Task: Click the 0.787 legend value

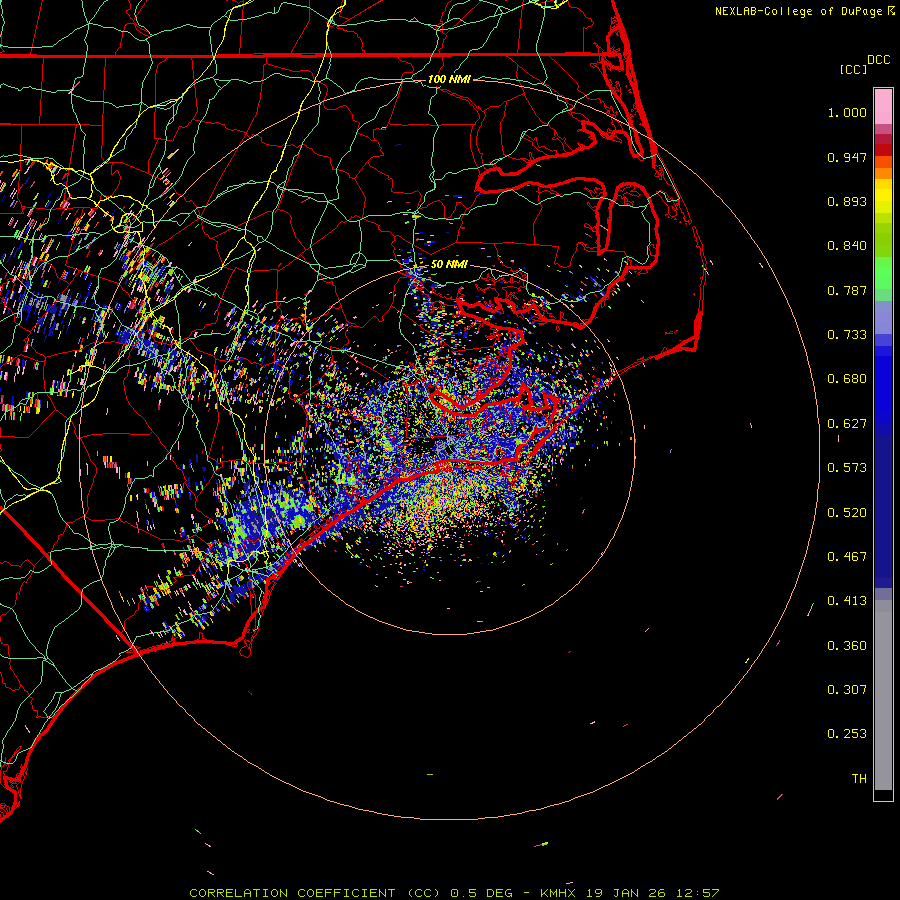Action: (x=847, y=290)
